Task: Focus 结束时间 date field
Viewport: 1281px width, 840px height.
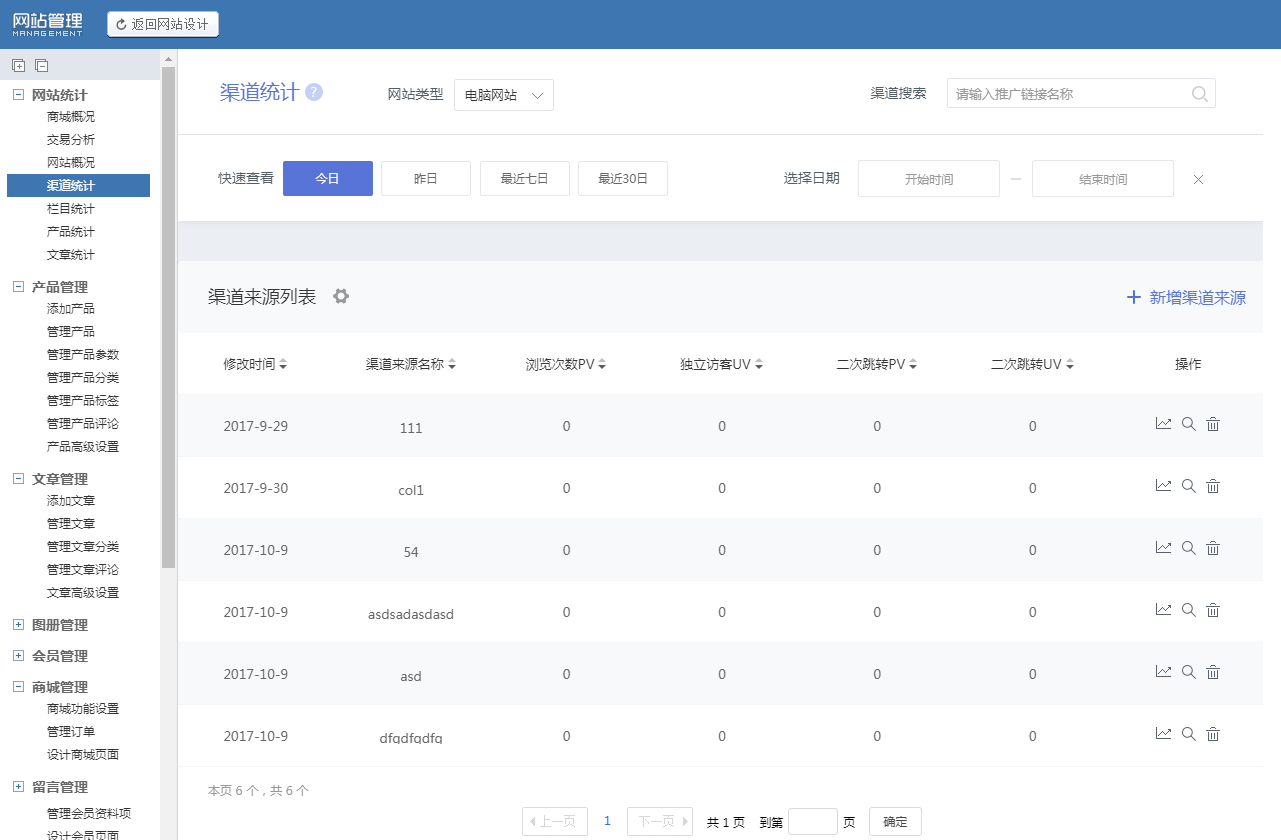Action: [x=1103, y=179]
